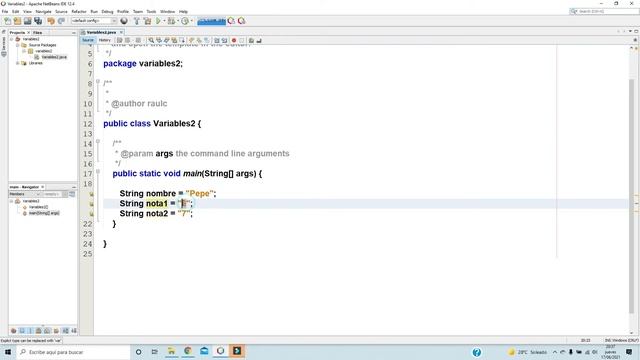Close the Navigator panel tab
Screen dimensions: 640x360
click(x=42, y=187)
